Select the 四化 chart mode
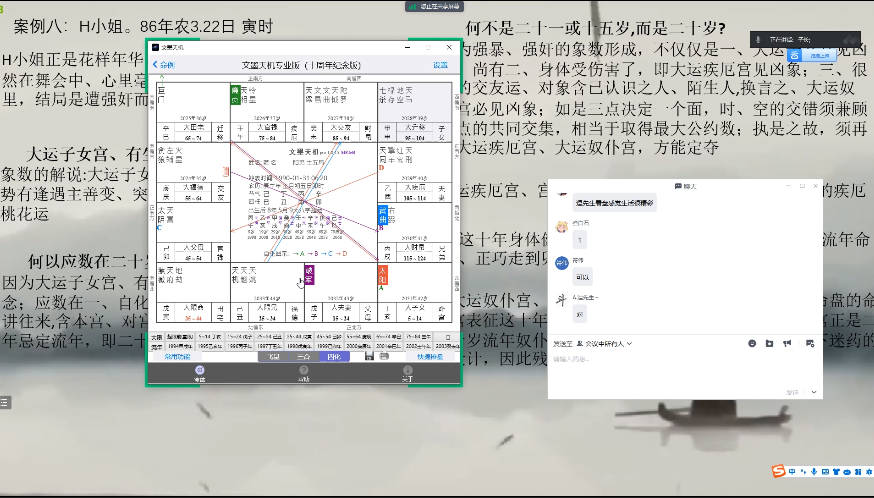 (334, 356)
